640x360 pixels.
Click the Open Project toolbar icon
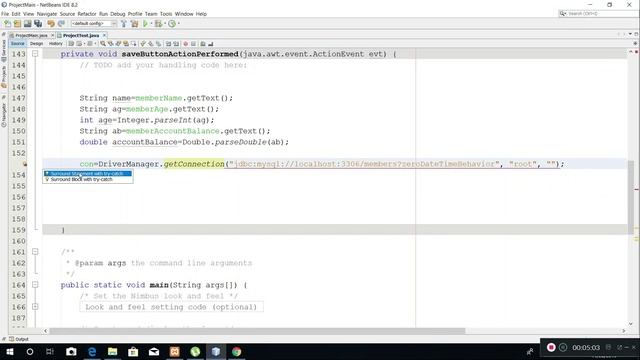[27, 24]
